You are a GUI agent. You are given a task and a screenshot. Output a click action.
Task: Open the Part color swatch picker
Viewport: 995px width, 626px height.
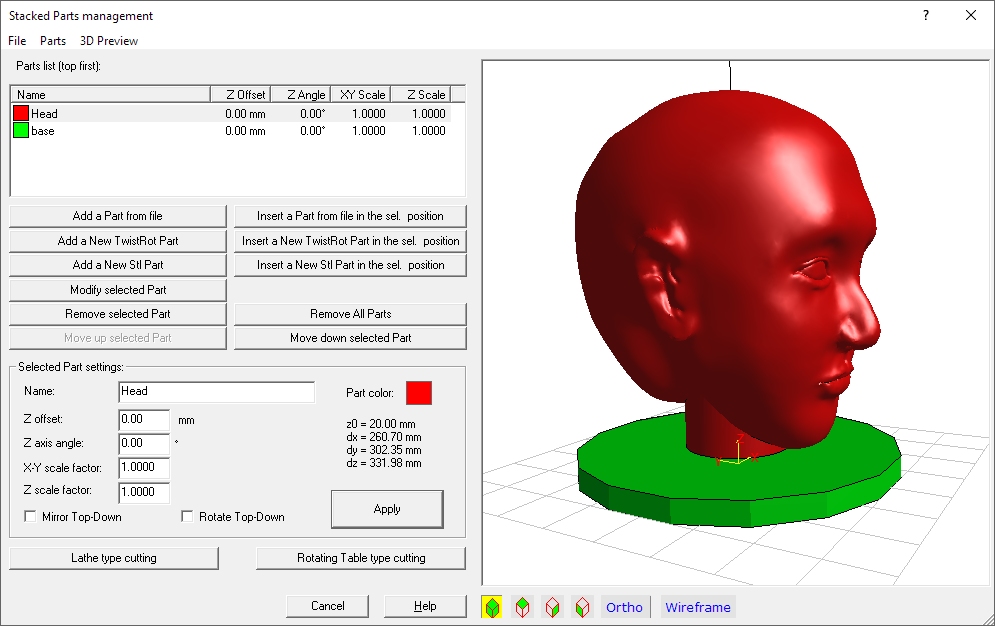[418, 393]
